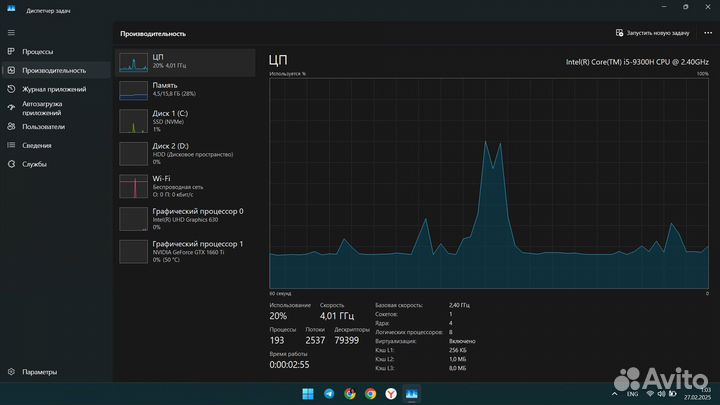Click the Логических процессоров label
Image resolution: width=720 pixels, height=405 pixels.
point(409,332)
